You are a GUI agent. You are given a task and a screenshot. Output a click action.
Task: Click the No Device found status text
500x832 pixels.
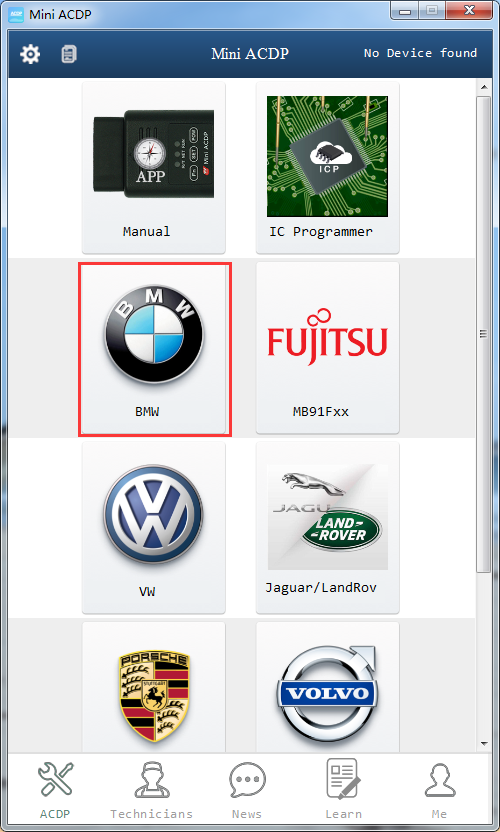pyautogui.click(x=420, y=53)
